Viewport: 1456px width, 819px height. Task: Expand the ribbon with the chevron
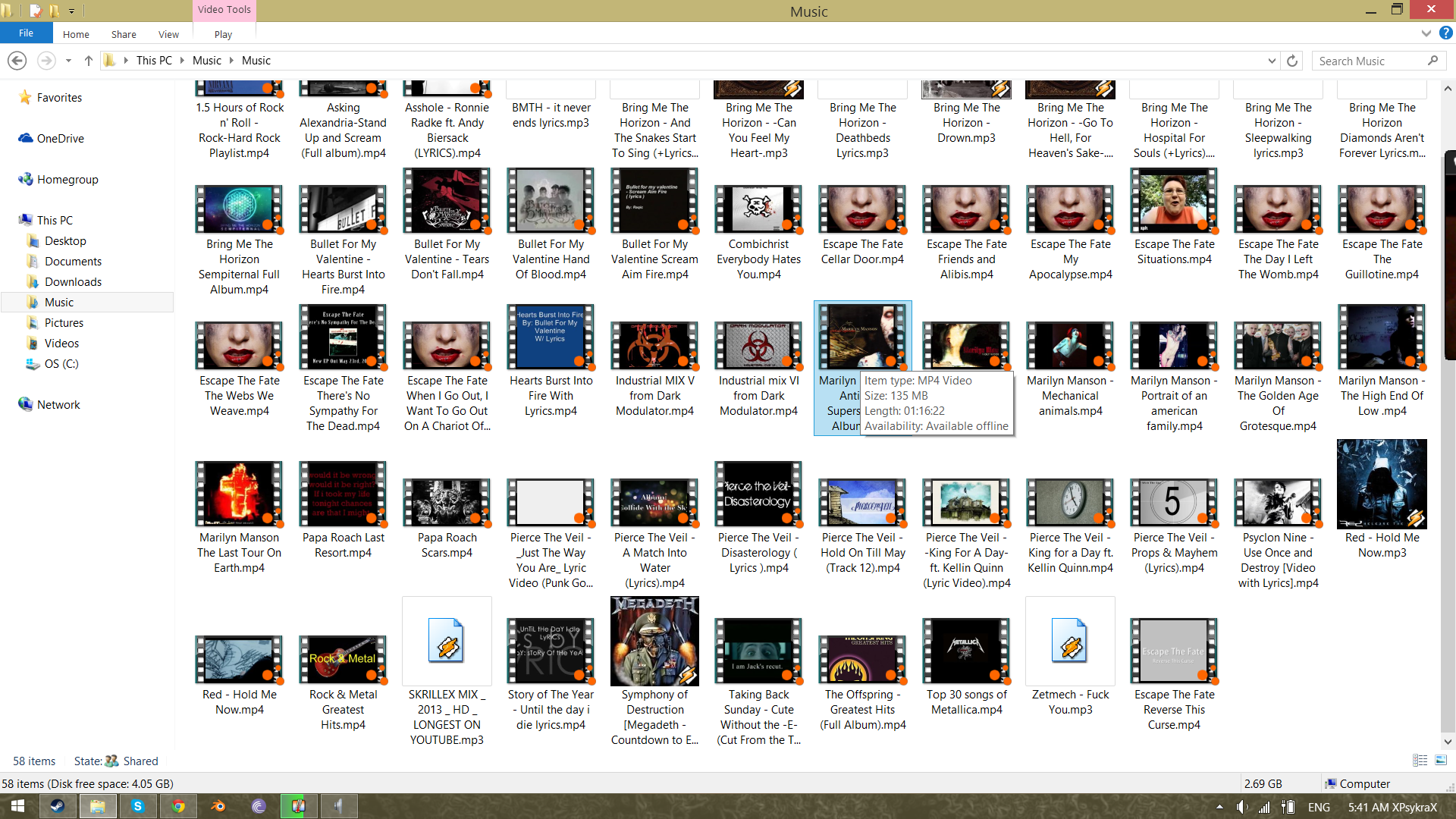(x=1426, y=33)
